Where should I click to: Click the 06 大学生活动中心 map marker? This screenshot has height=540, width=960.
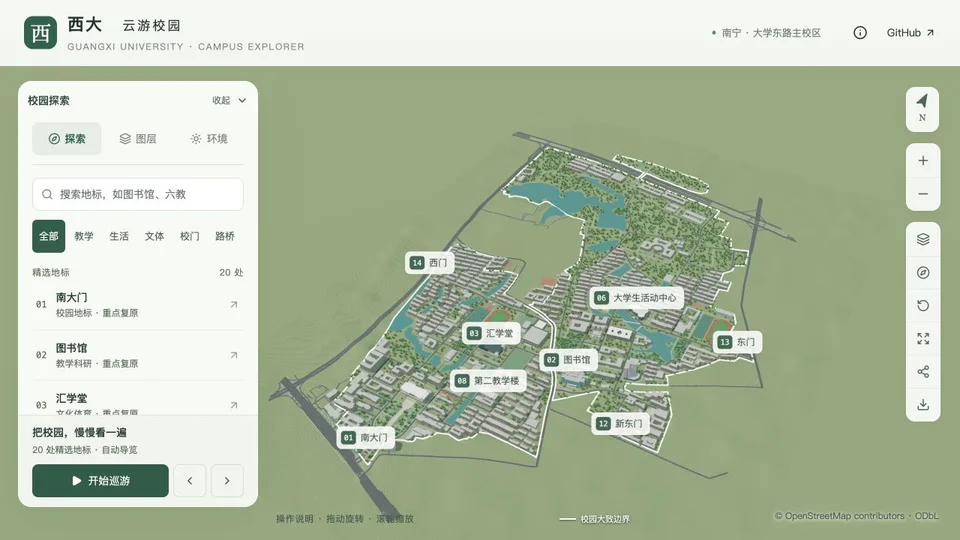tap(637, 298)
